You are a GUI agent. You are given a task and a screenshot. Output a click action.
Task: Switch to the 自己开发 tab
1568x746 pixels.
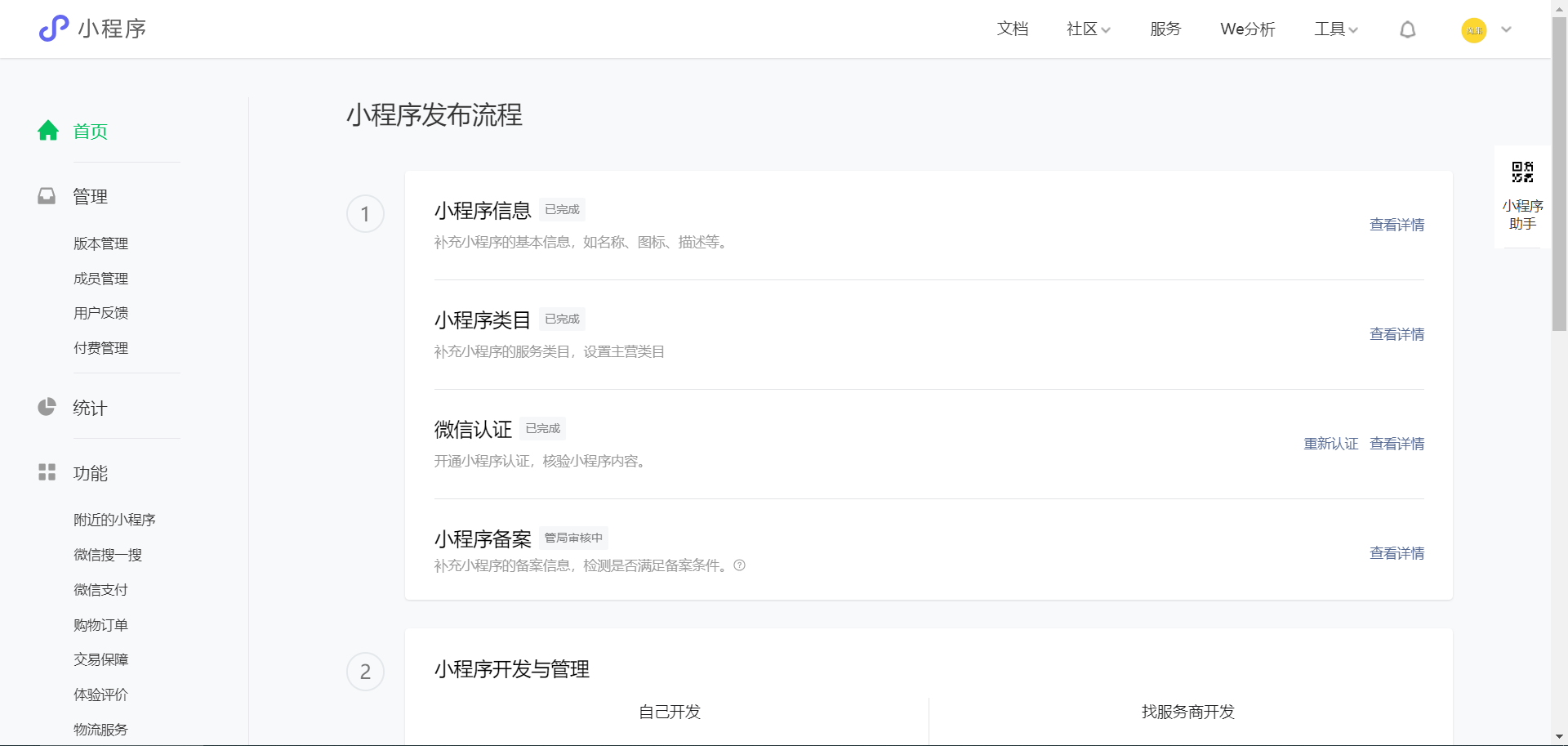click(670, 712)
